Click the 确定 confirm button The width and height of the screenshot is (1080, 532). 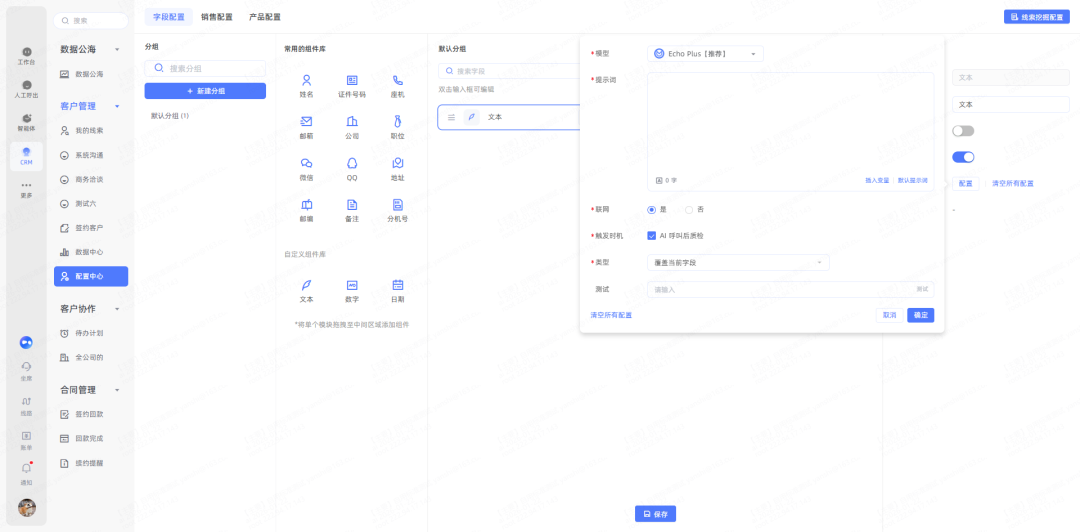920,315
